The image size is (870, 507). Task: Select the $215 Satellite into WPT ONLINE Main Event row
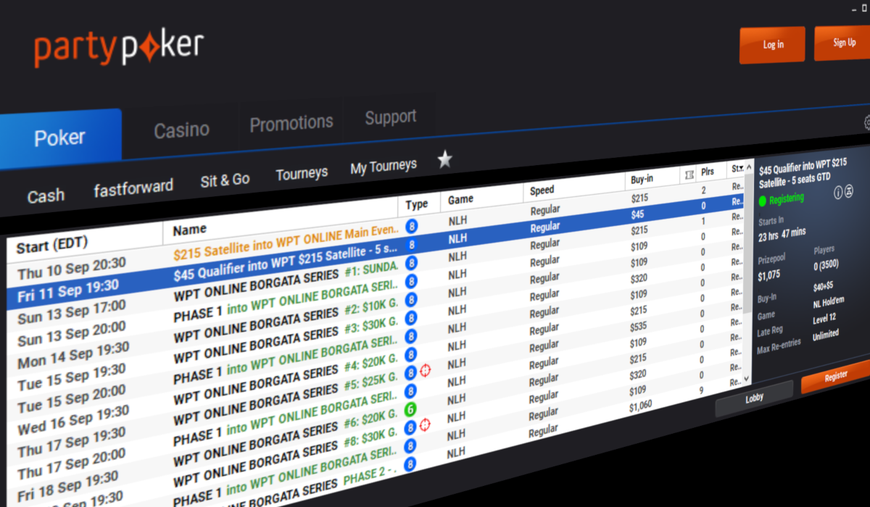(x=376, y=233)
